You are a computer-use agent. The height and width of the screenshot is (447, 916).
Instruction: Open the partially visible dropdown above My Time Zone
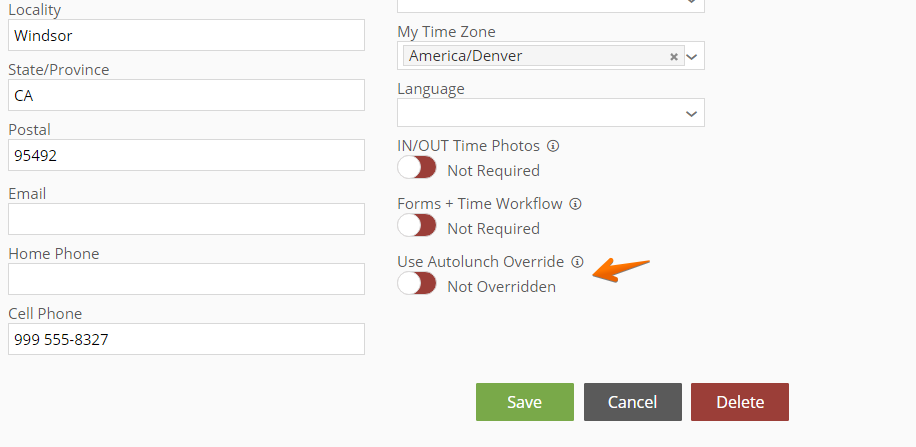pyautogui.click(x=551, y=6)
